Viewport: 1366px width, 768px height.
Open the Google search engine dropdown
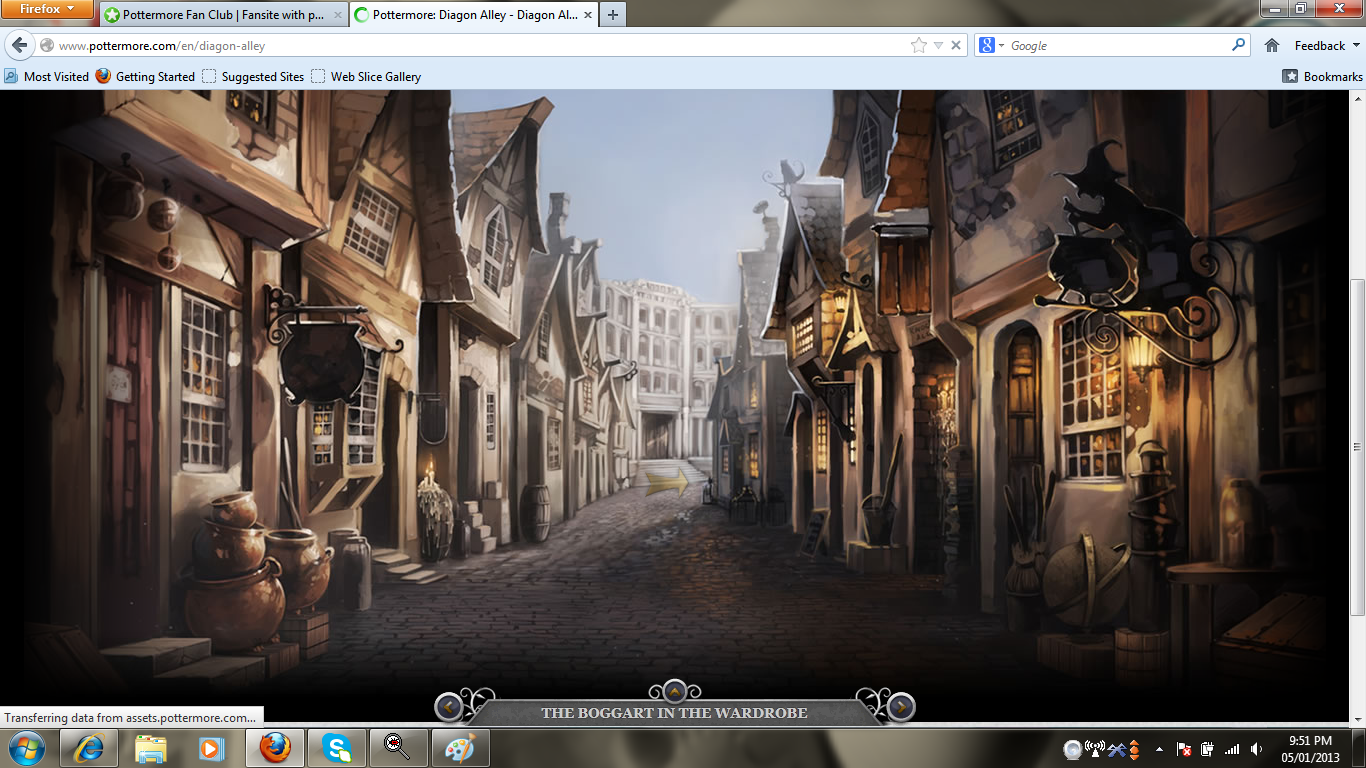(x=1001, y=45)
